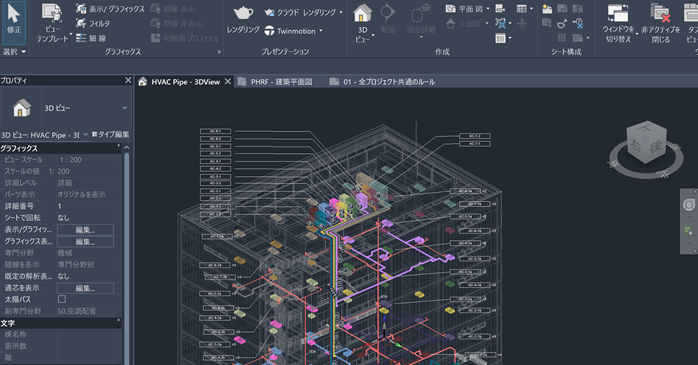
Task: Click the Sheet icon in シート構成 panel
Action: (547, 9)
